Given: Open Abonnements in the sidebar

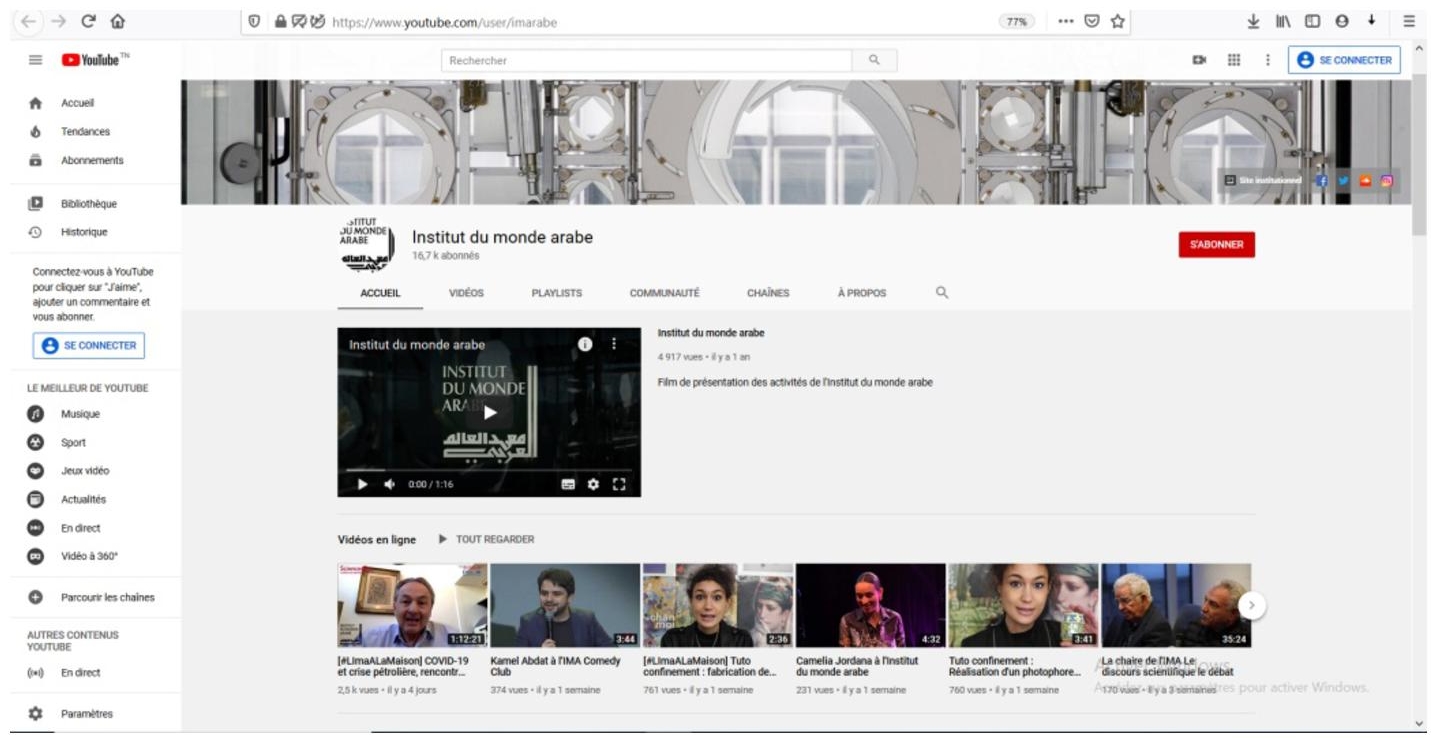Looking at the screenshot, I should coord(92,161).
